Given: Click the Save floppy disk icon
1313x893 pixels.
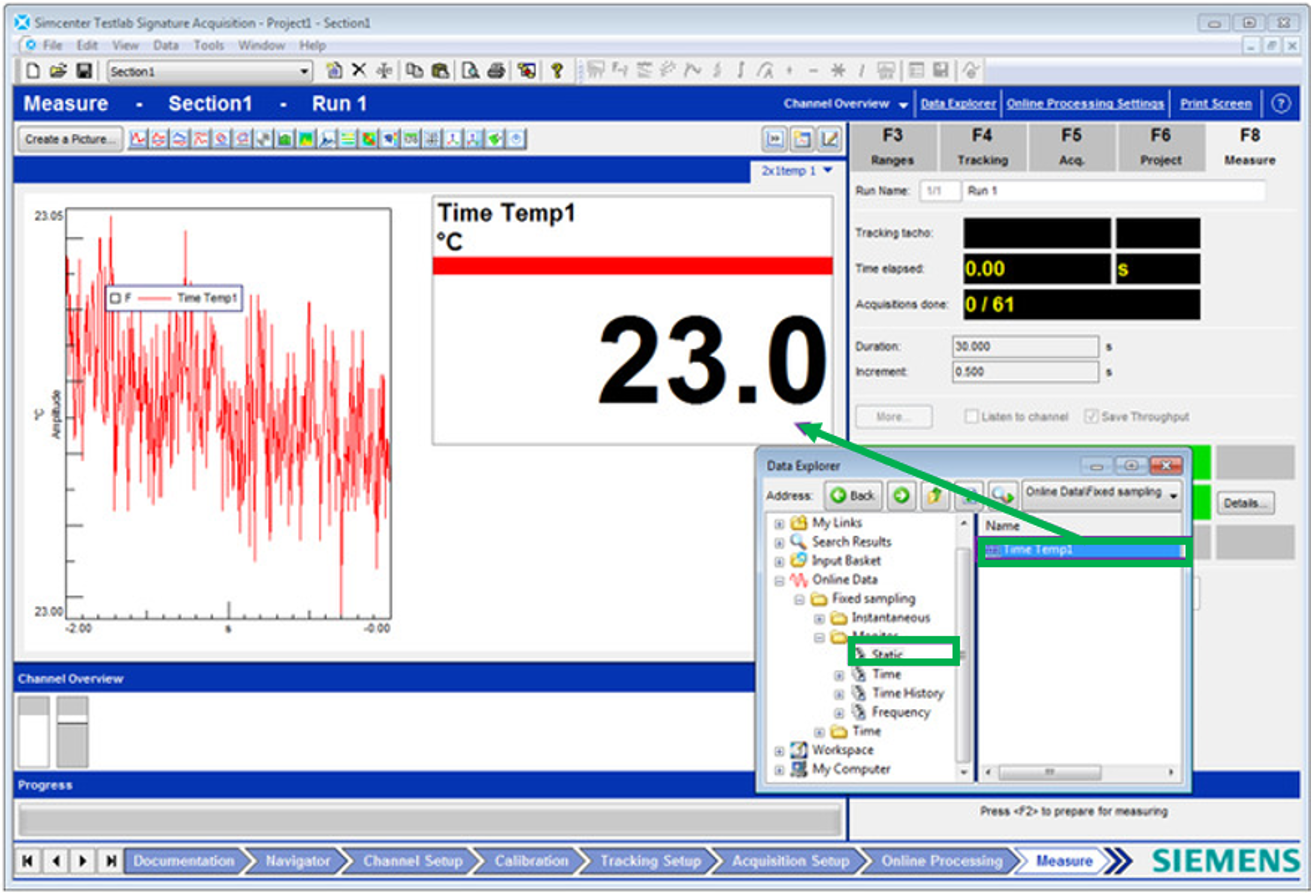Looking at the screenshot, I should (84, 71).
